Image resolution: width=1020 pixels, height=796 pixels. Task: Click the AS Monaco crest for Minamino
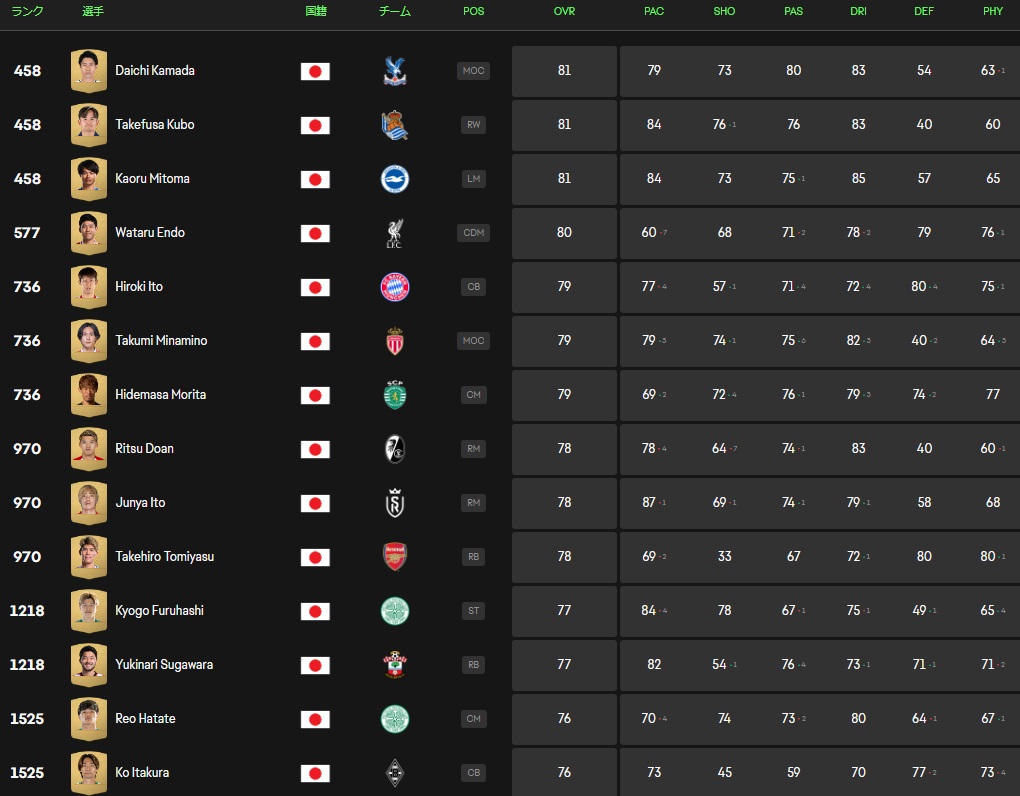[x=395, y=341]
